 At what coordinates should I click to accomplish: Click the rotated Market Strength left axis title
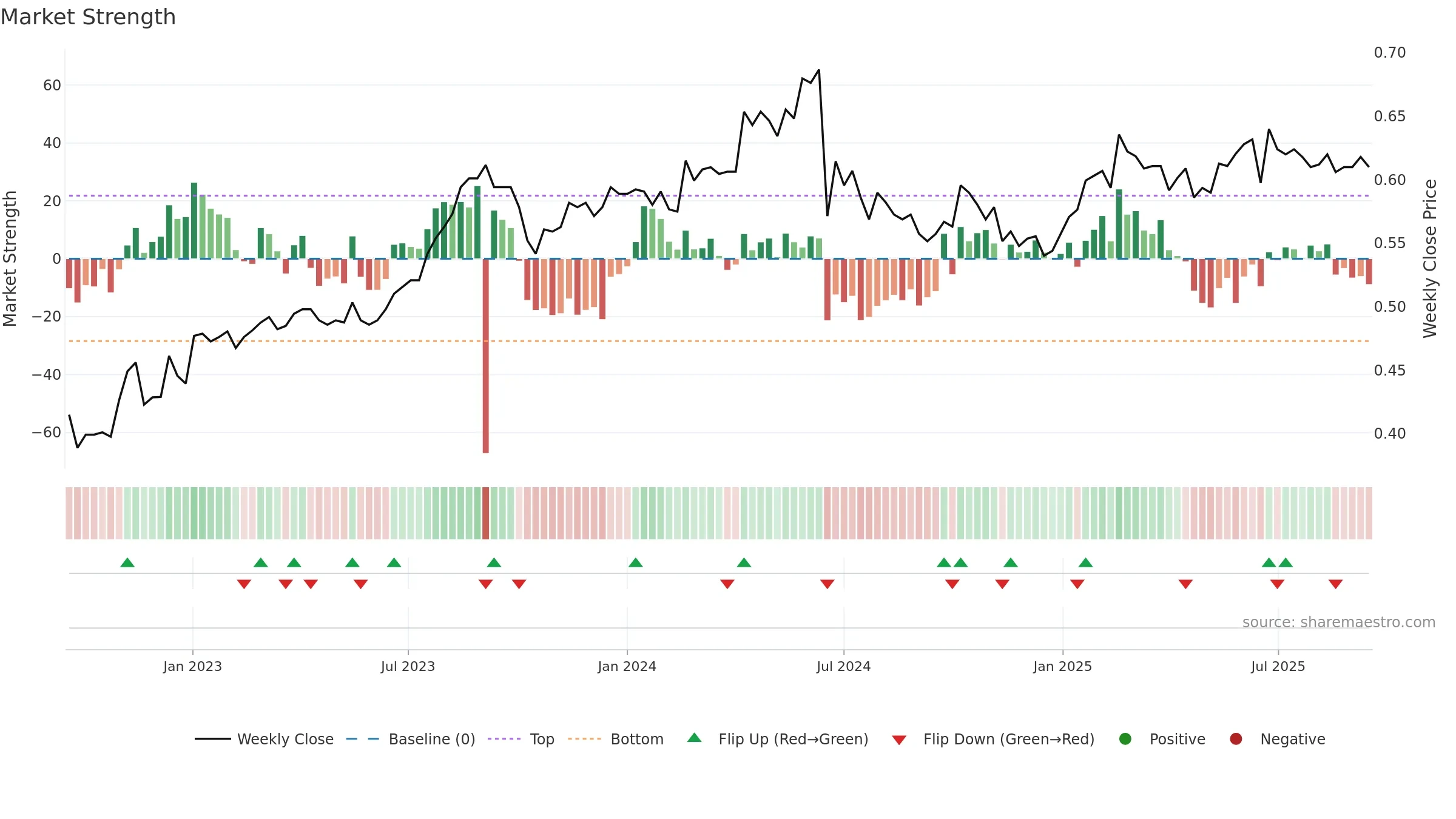[10, 258]
